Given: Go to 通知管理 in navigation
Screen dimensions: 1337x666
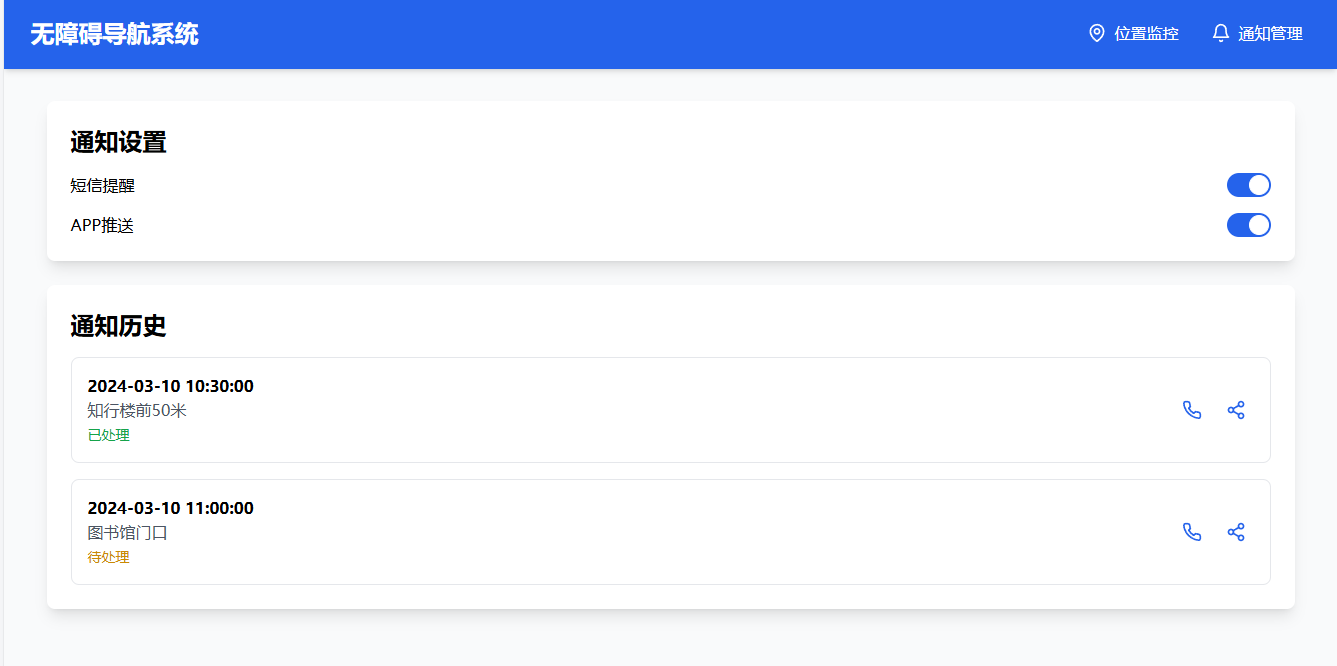Looking at the screenshot, I should click(1270, 33).
